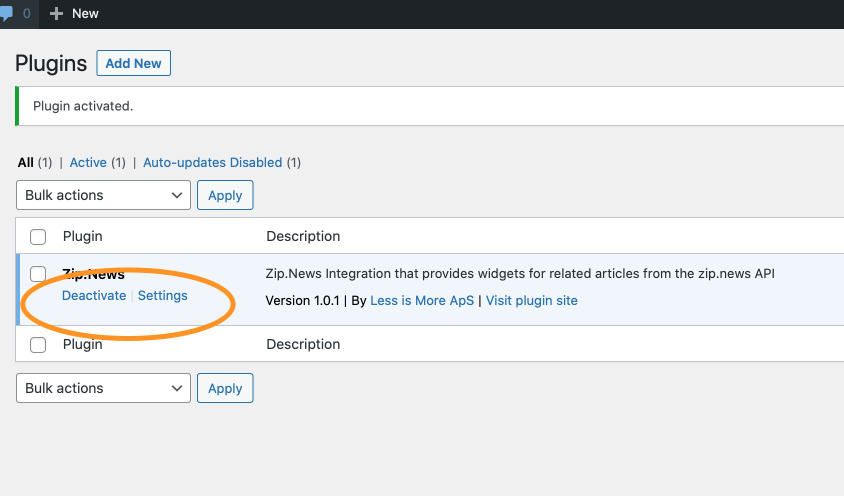Expand the bottom Bulk actions dropdown
Image resolution: width=844 pixels, height=496 pixels.
[103, 388]
